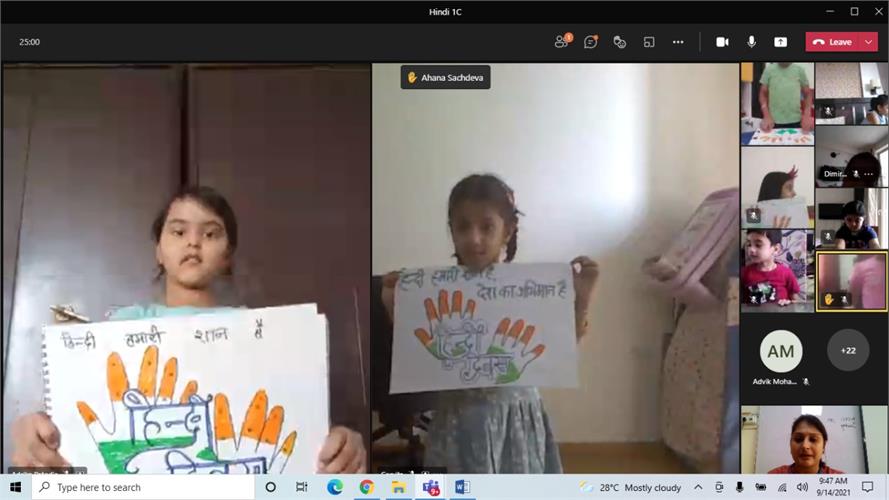Image resolution: width=889 pixels, height=500 pixels.
Task: Open the reactions and raise hand menu
Action: [x=620, y=42]
